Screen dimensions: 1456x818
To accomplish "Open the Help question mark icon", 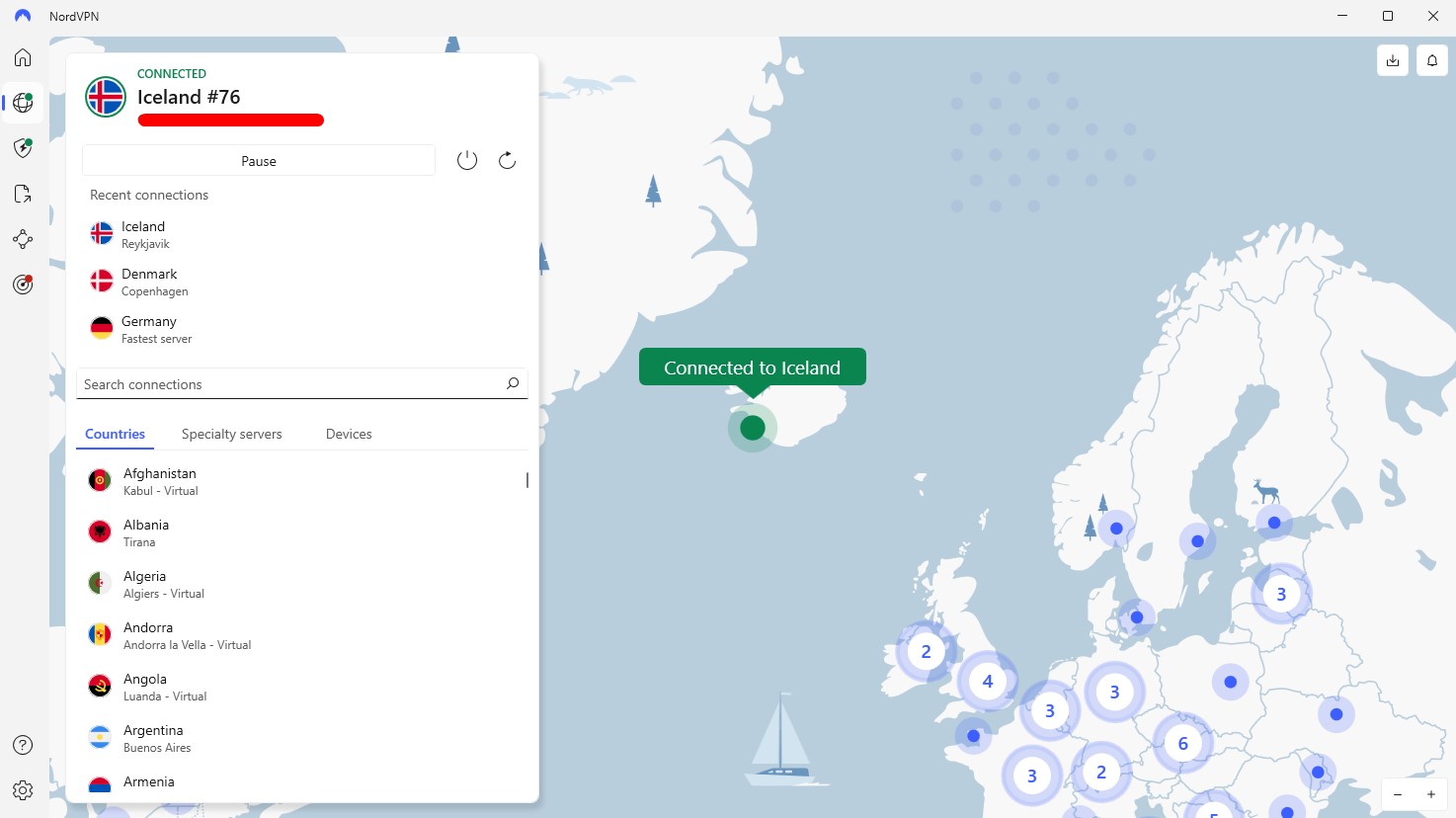I will click(23, 745).
